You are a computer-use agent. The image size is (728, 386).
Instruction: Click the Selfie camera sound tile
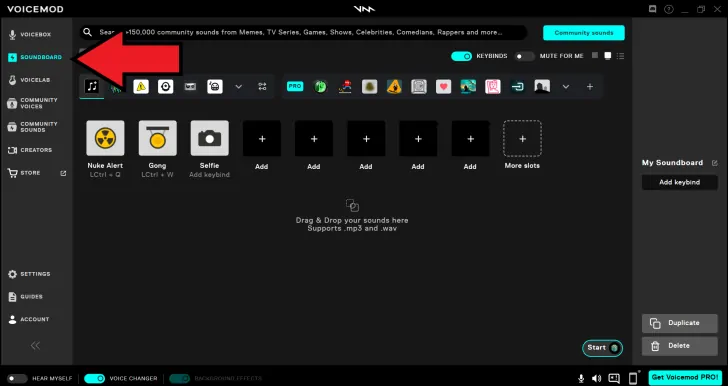coord(209,138)
